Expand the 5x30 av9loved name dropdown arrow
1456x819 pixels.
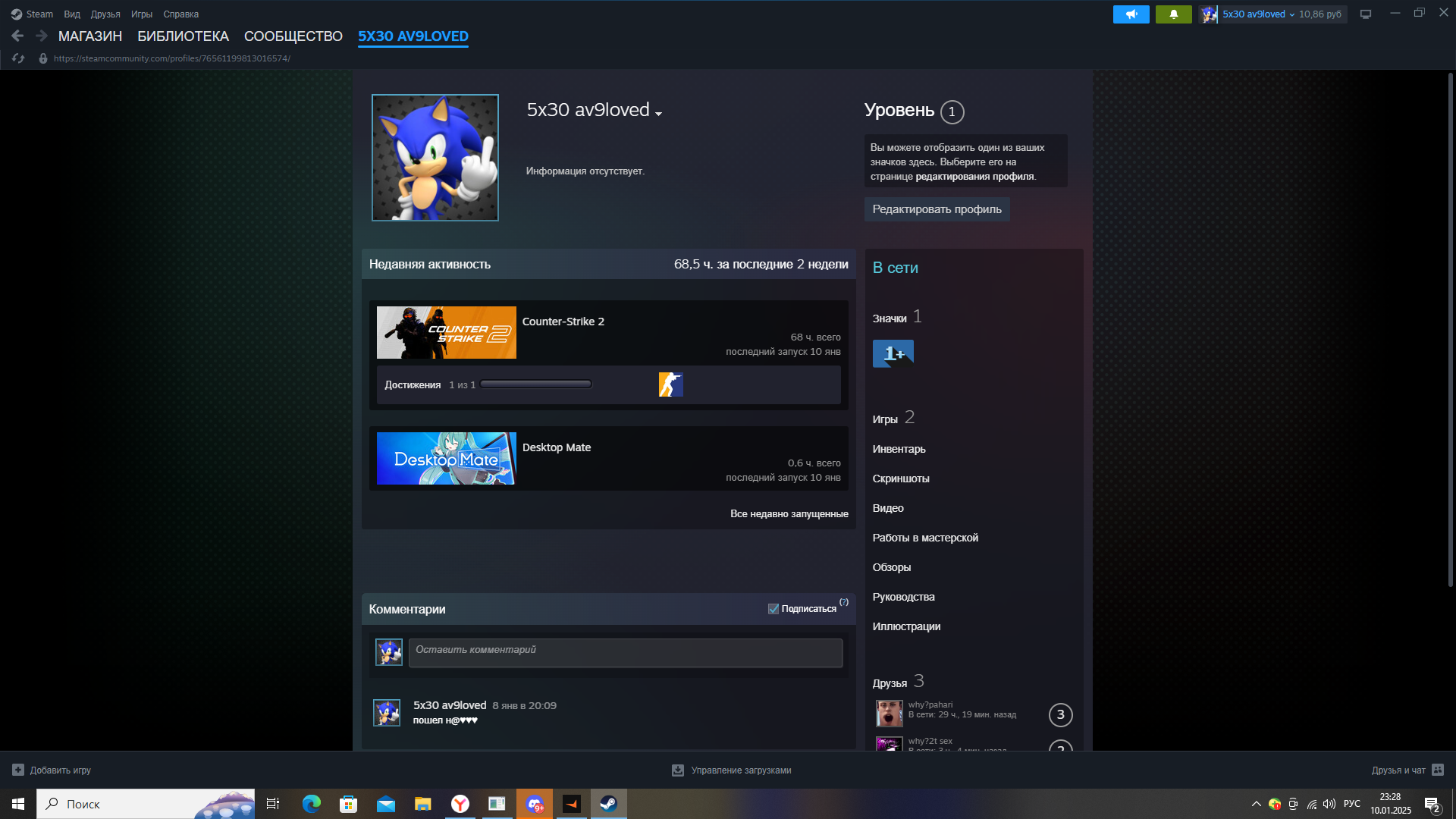[x=658, y=114]
